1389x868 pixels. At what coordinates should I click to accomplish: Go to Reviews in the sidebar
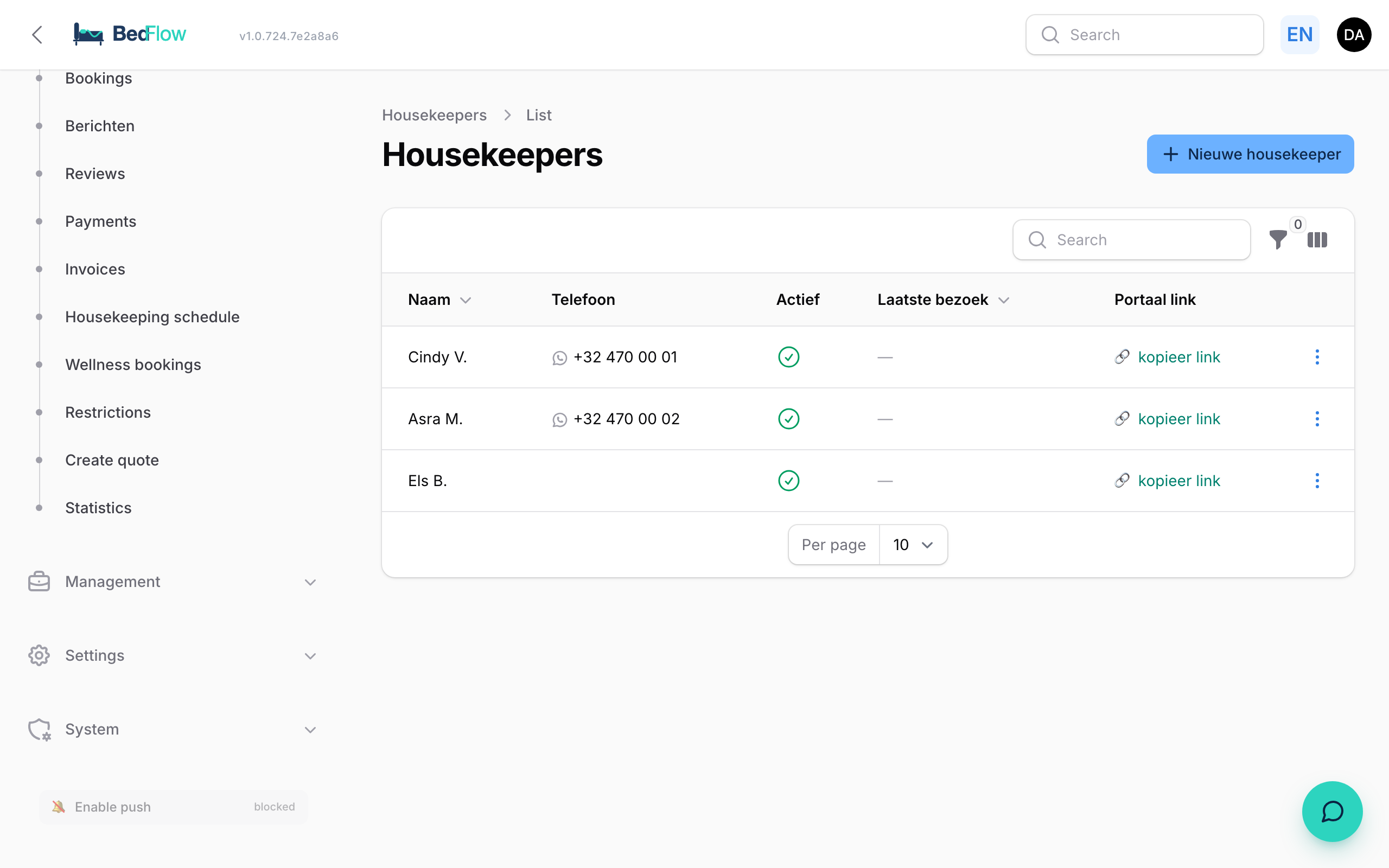pyautogui.click(x=95, y=174)
